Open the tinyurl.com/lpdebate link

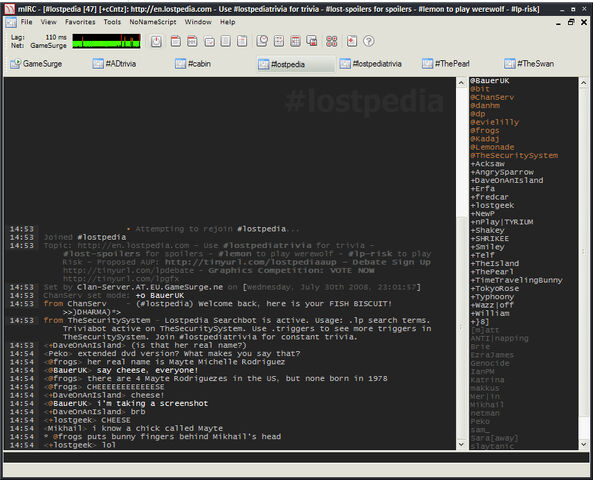coord(128,270)
